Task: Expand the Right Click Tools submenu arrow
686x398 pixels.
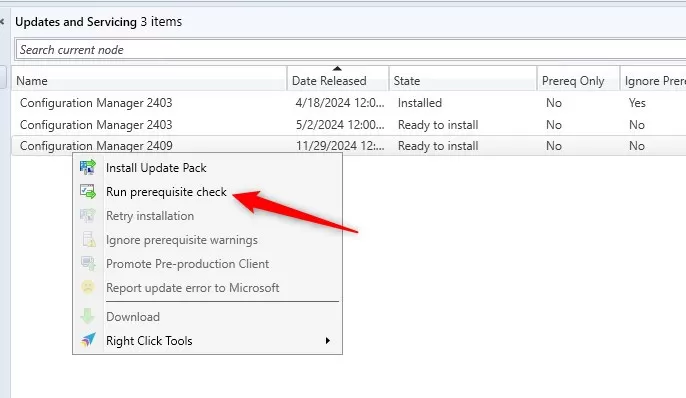Action: tap(328, 341)
